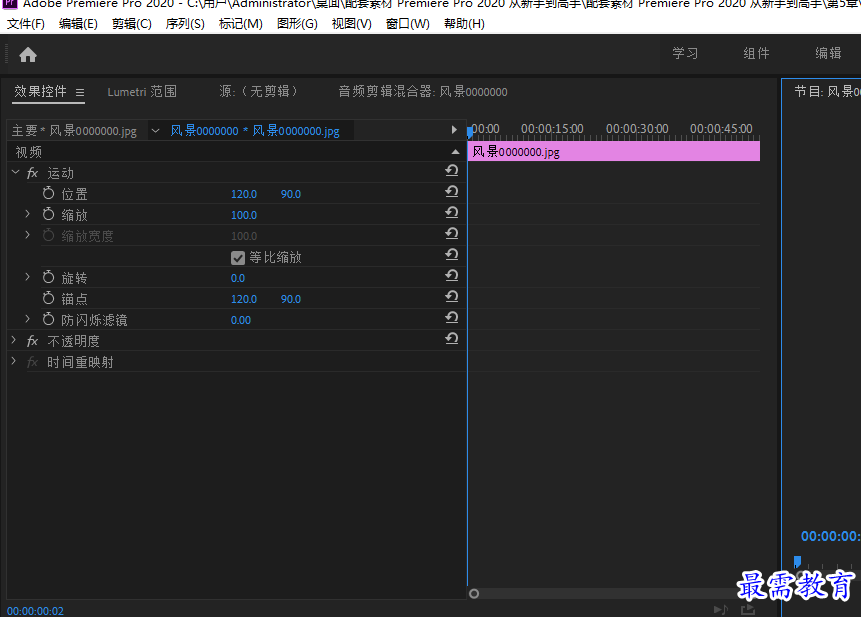Image resolution: width=861 pixels, height=617 pixels.
Task: Toggle the 时间重映射 fx button
Action: (x=32, y=362)
